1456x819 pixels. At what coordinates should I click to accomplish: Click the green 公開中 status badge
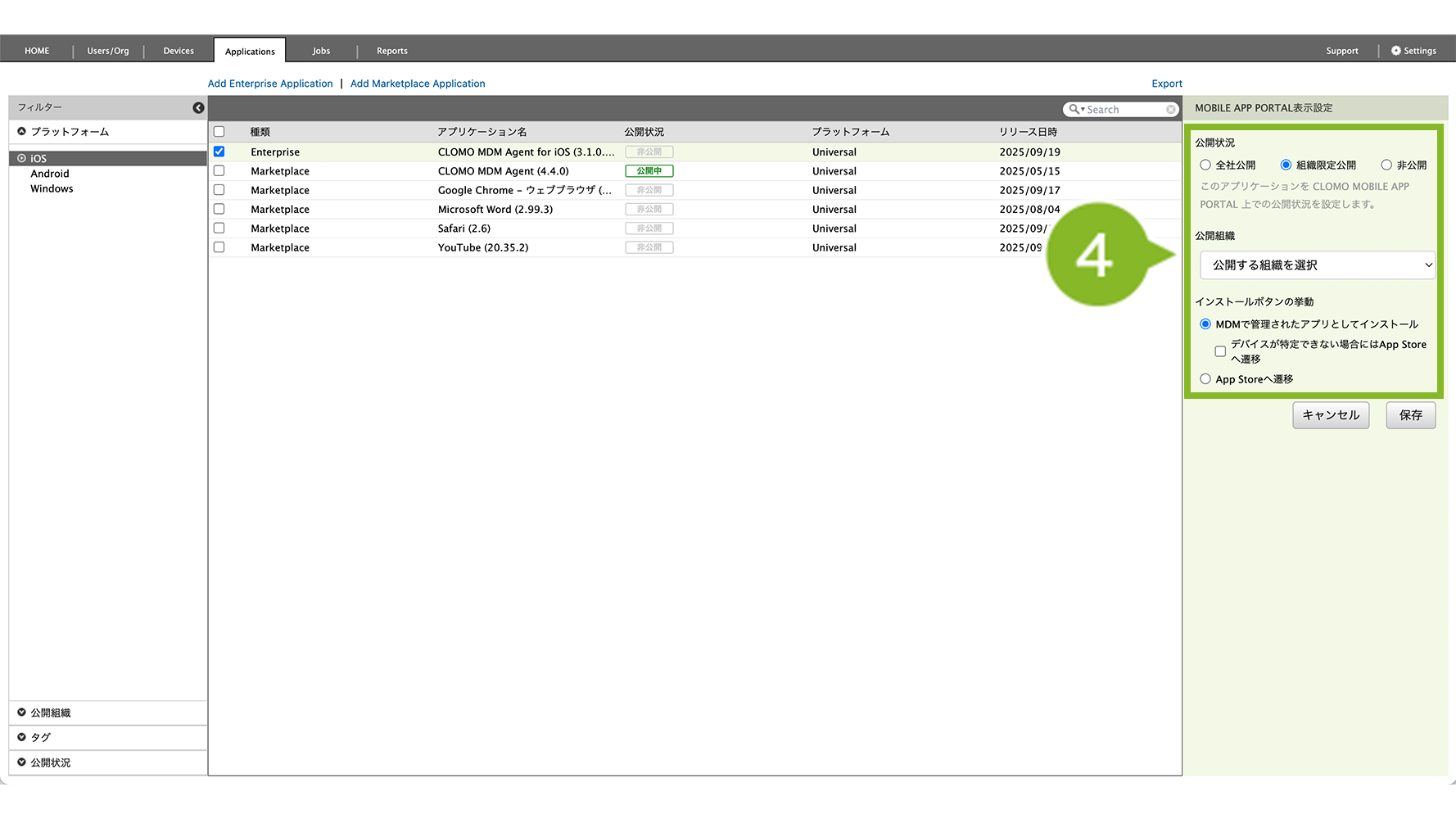coord(649,171)
